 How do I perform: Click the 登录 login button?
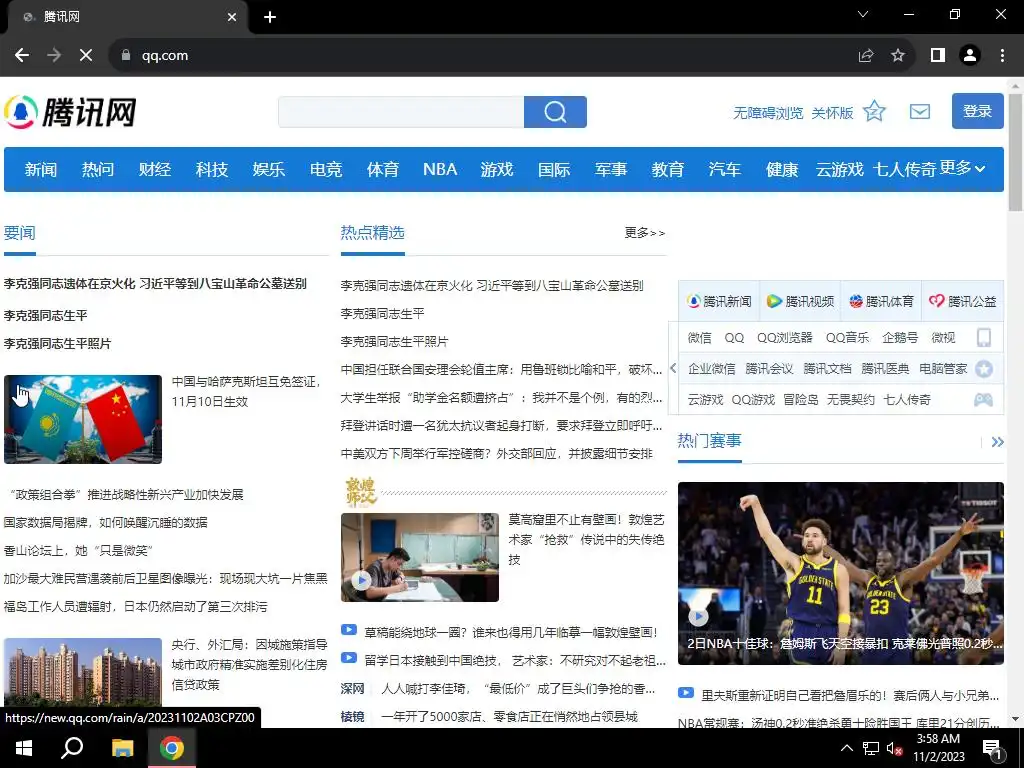978,111
